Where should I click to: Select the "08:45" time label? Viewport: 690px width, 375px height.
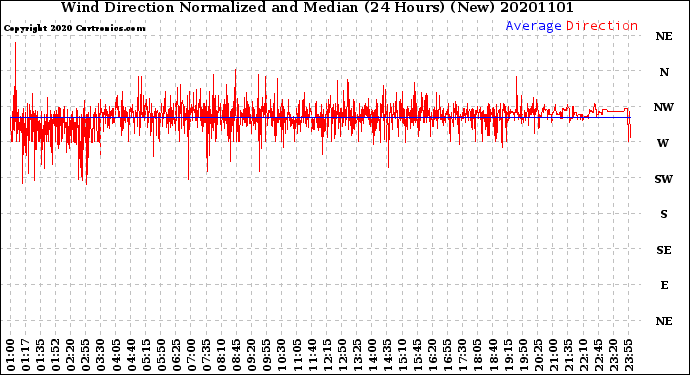236,355
